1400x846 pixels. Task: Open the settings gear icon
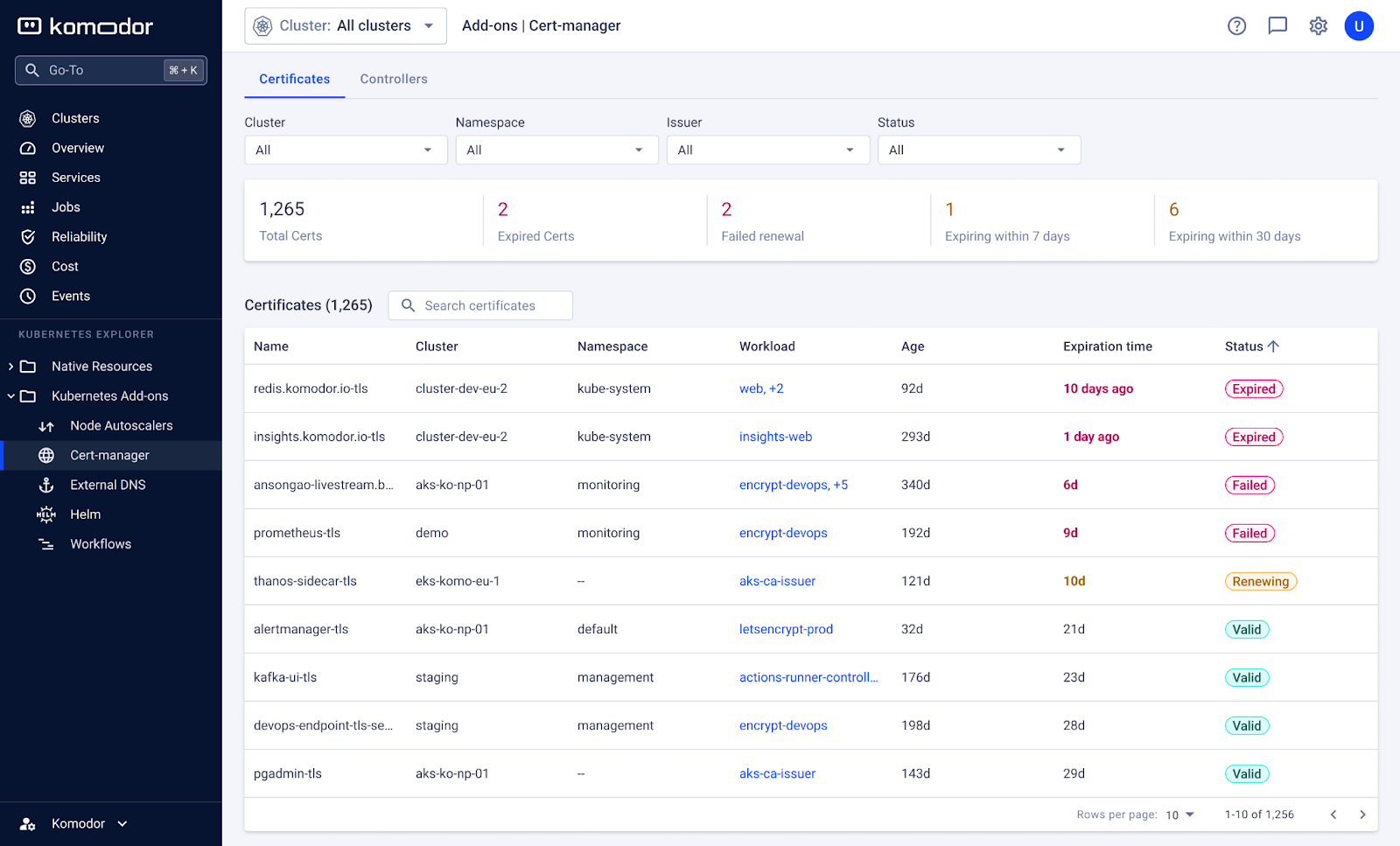click(1318, 26)
